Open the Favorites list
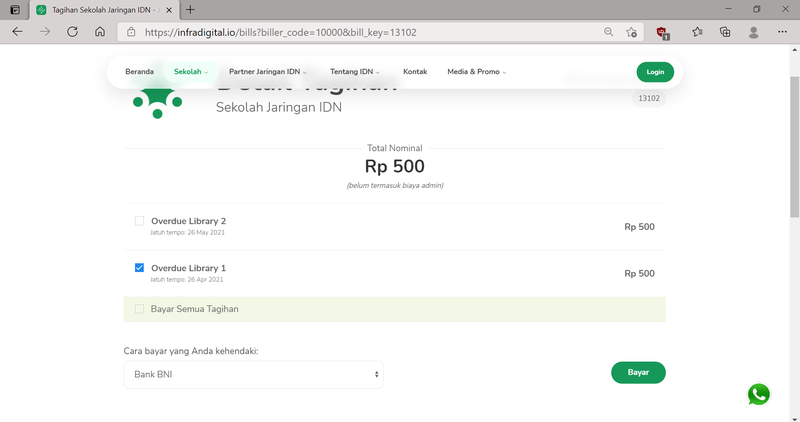The image size is (800, 422). (x=697, y=32)
